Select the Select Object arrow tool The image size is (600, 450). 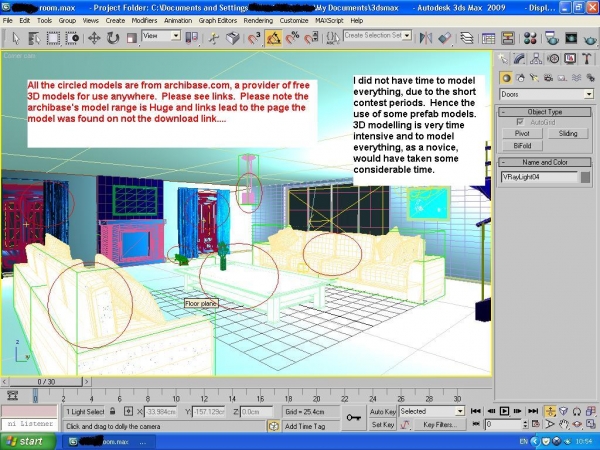coord(15,38)
